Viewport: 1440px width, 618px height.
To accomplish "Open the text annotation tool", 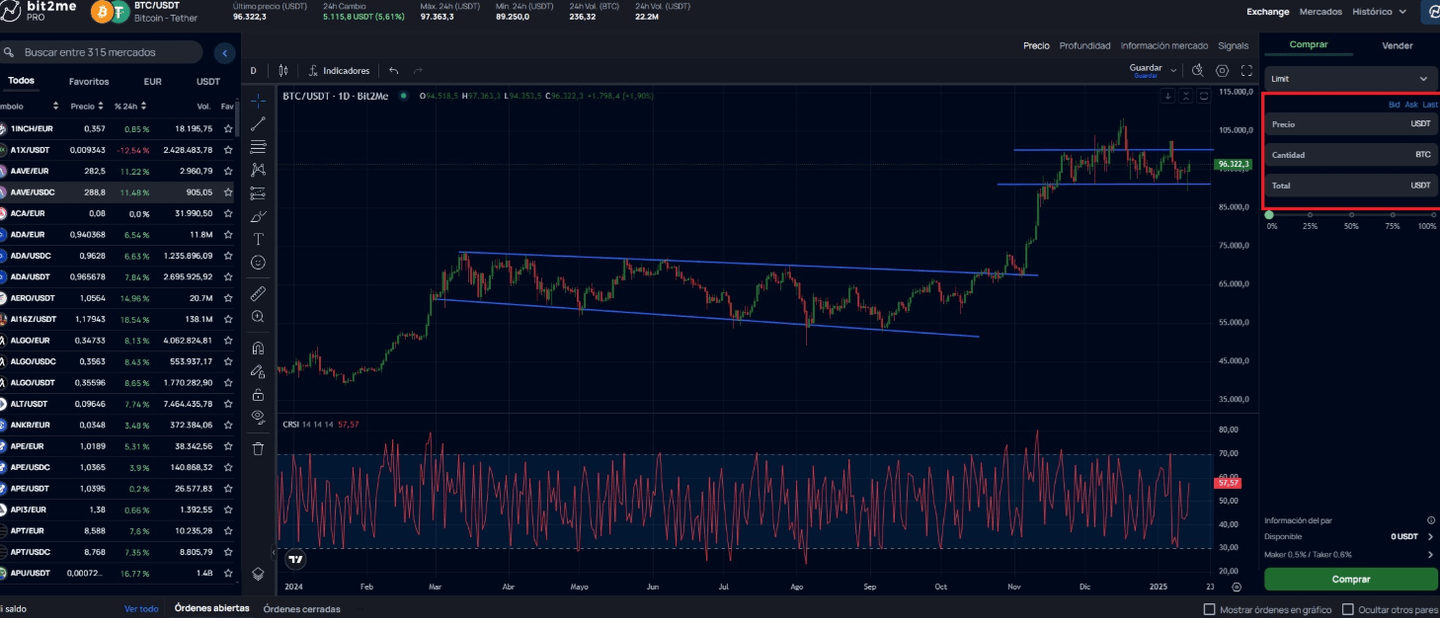I will (258, 239).
